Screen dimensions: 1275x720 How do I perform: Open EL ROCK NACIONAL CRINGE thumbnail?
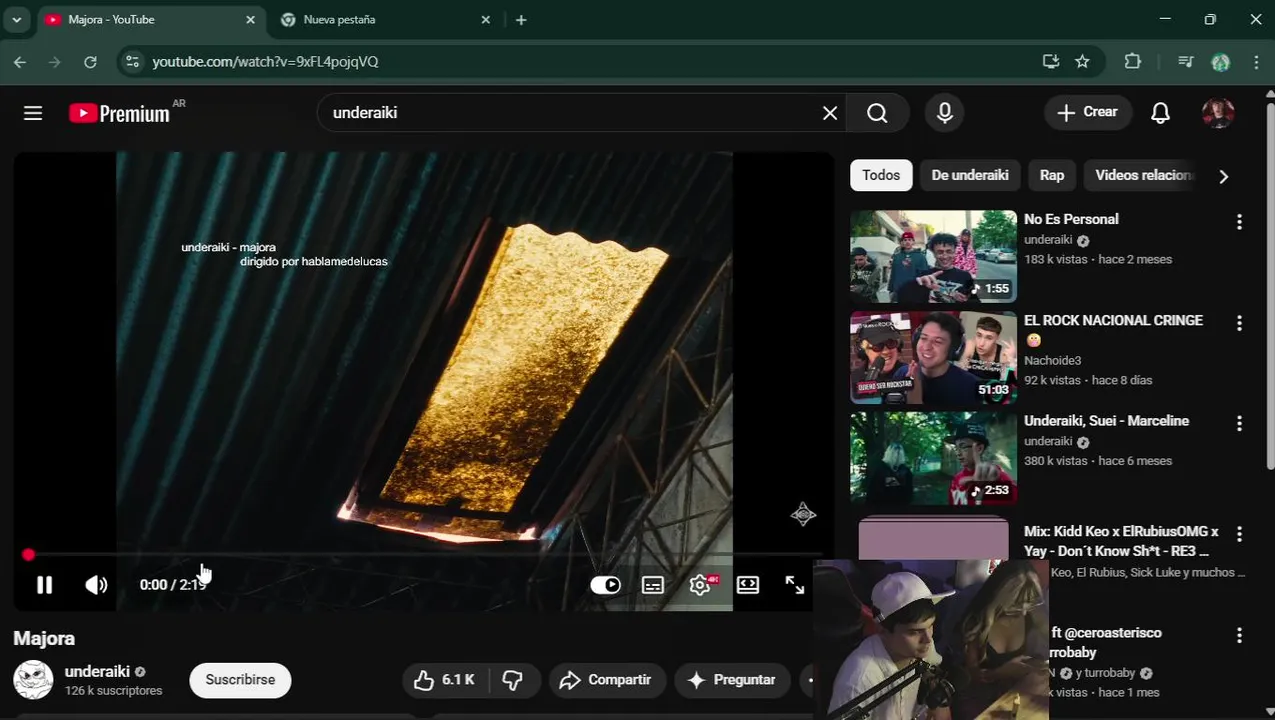pyautogui.click(x=933, y=357)
